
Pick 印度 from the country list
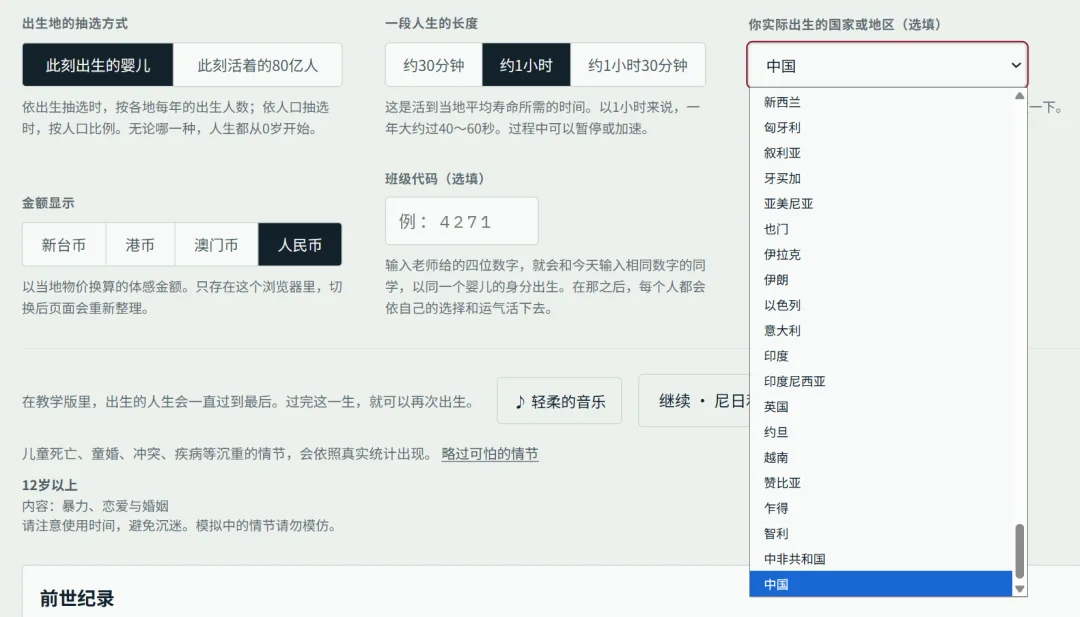click(881, 356)
